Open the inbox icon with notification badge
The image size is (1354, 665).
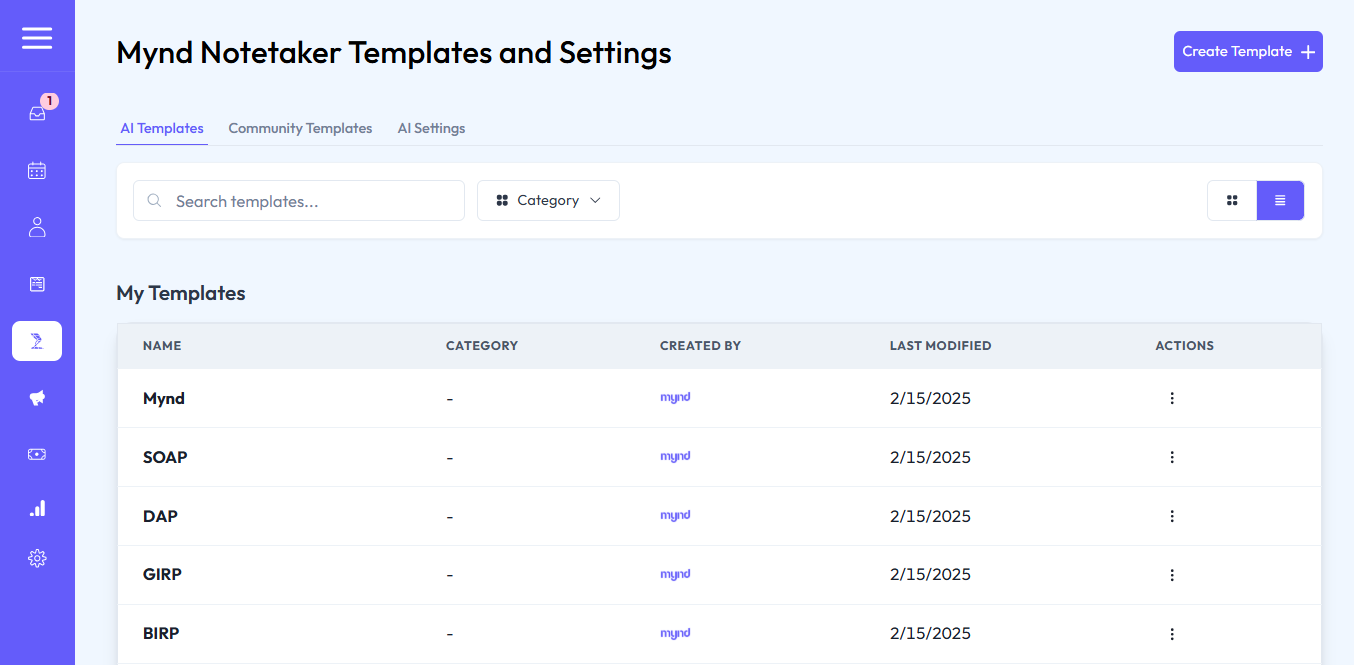pos(37,113)
